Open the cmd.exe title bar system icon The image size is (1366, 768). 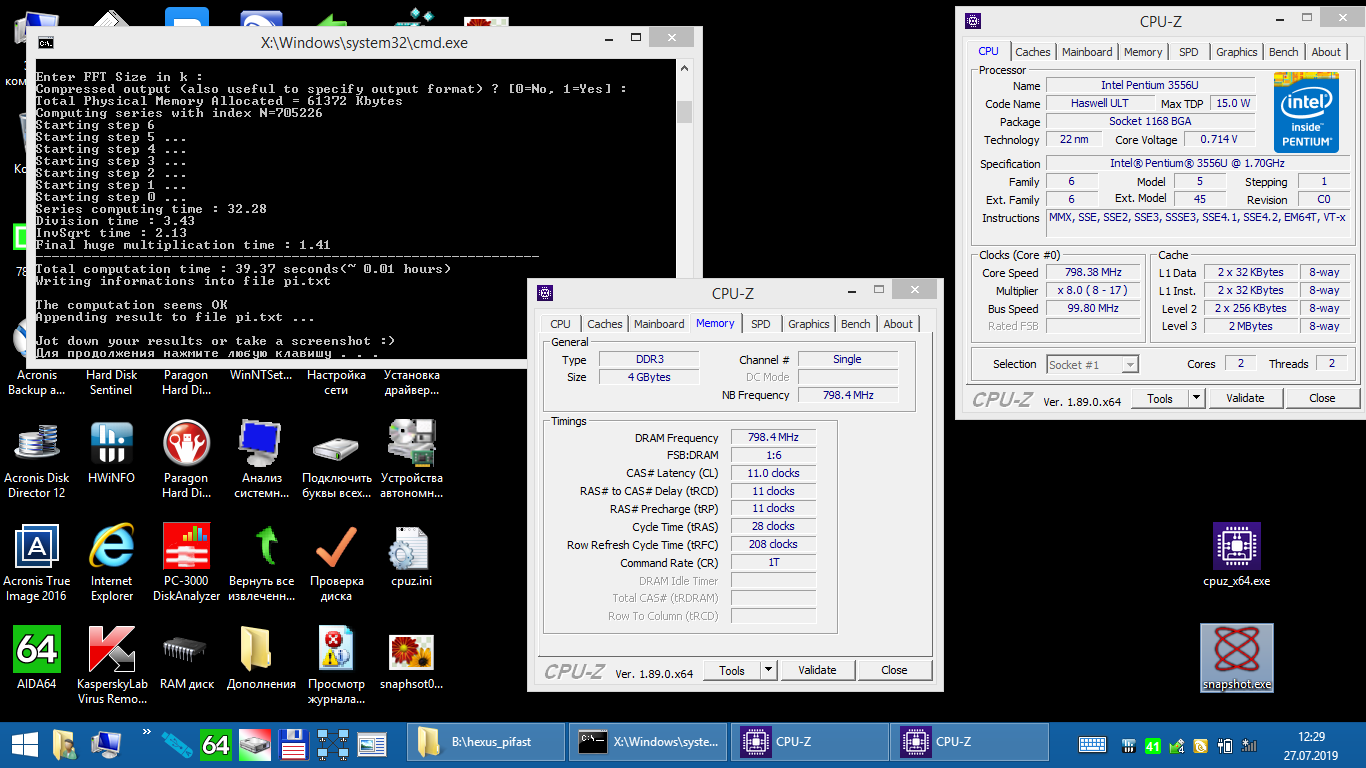[x=46, y=42]
